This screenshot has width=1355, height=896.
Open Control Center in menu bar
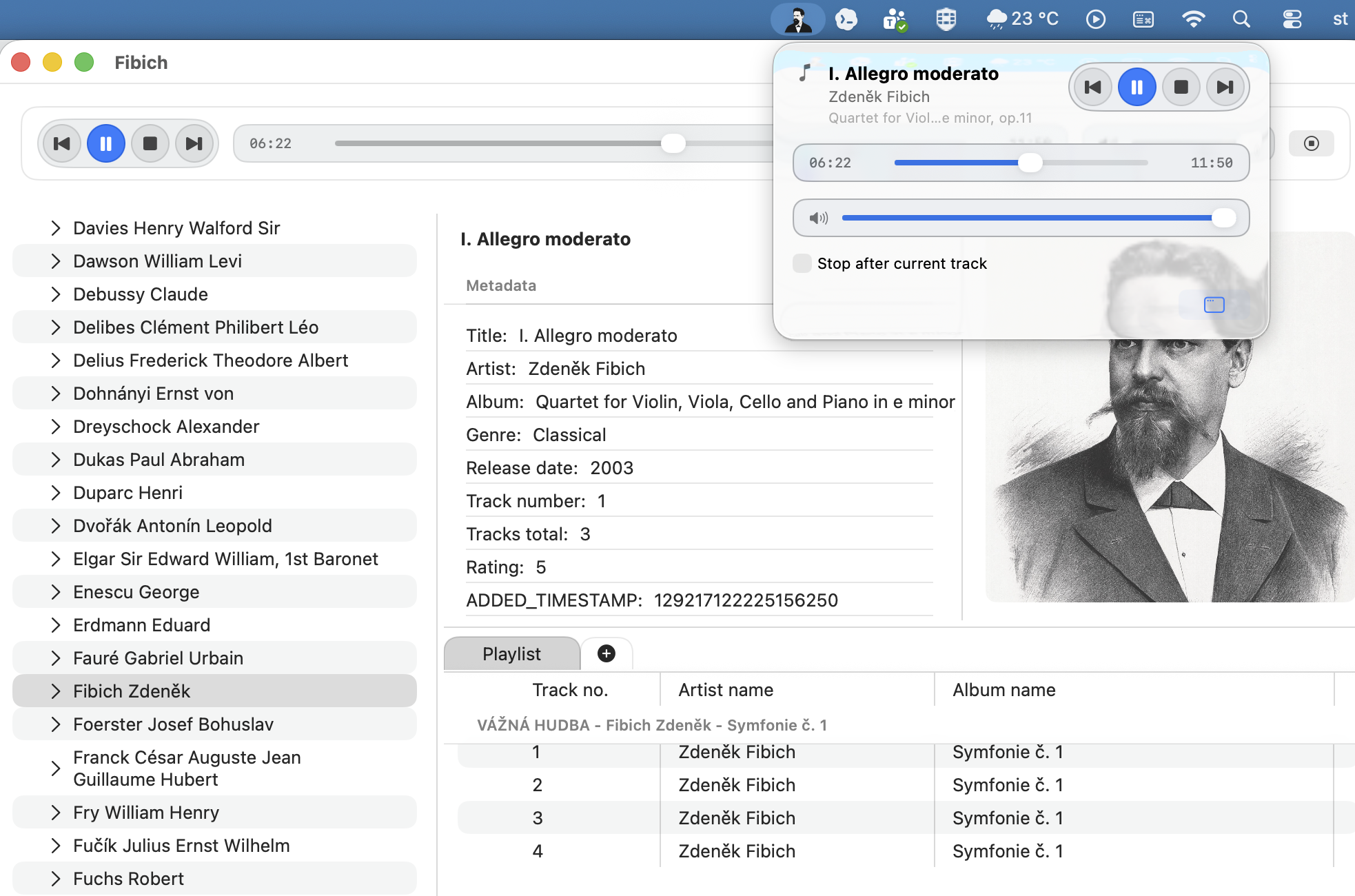point(1292,19)
